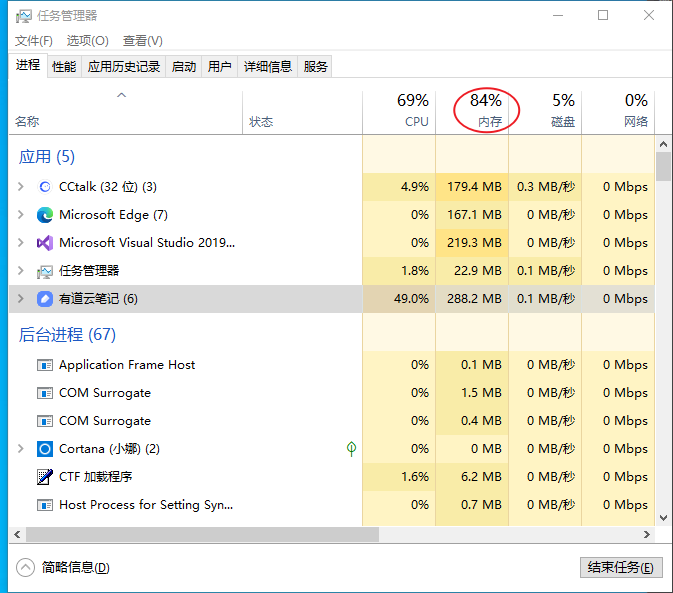Click the horizontal scrollbar left arrow
Viewport: 673px width, 593px height.
[x=17, y=535]
